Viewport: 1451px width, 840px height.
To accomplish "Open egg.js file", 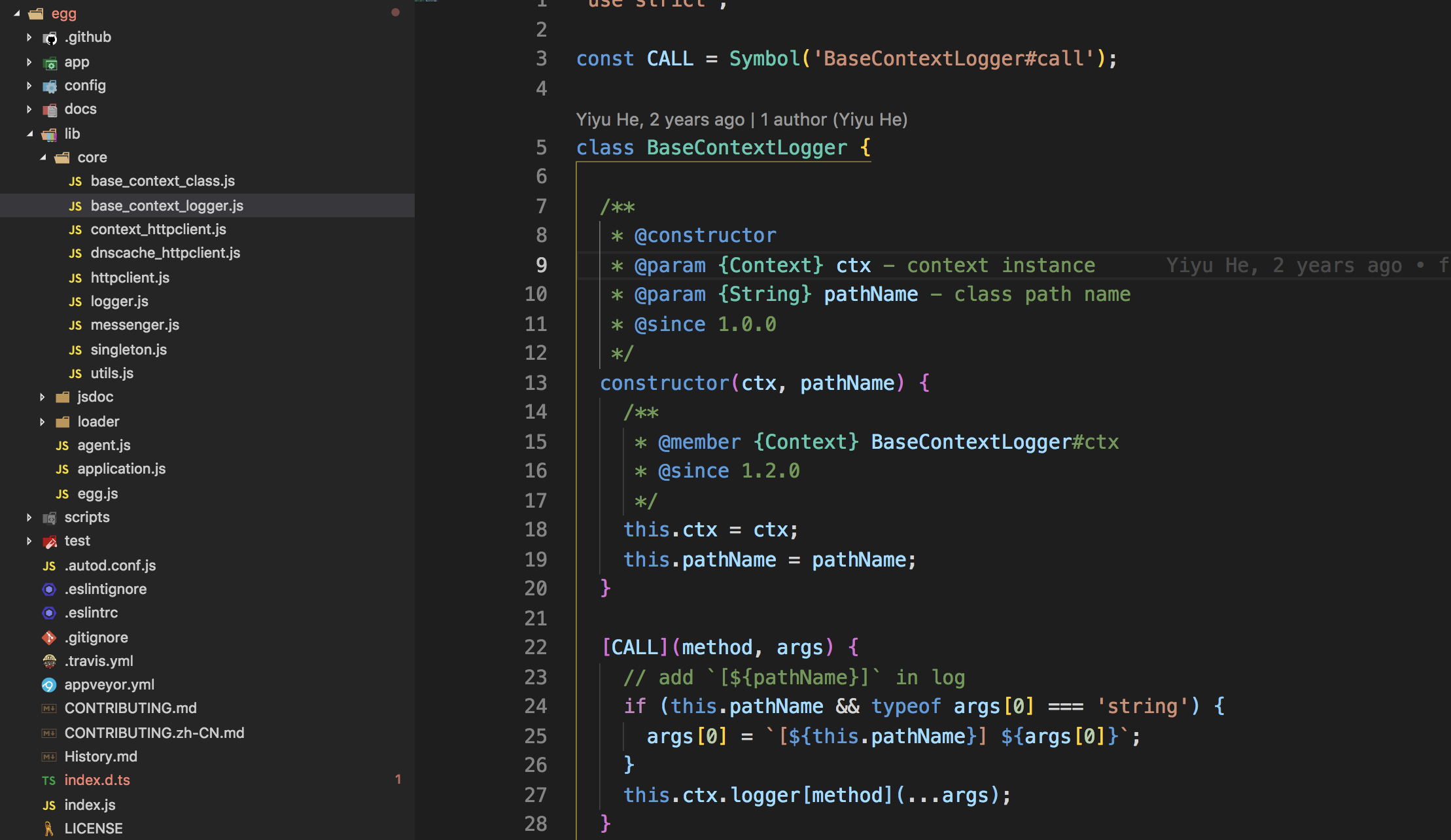I will click(98, 493).
